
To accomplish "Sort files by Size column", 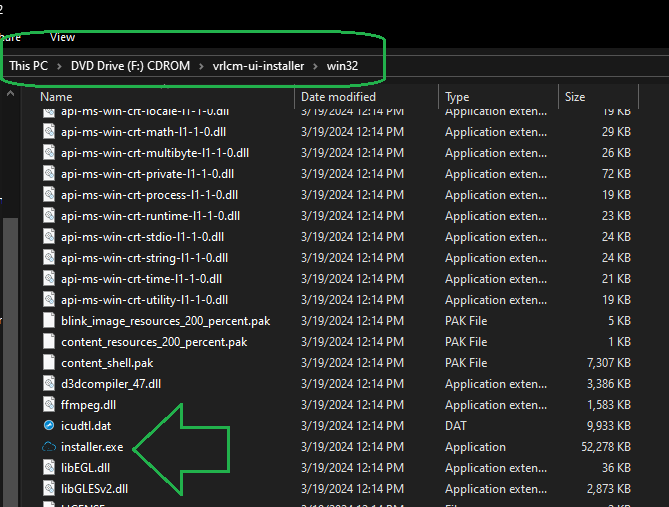I will click(575, 97).
